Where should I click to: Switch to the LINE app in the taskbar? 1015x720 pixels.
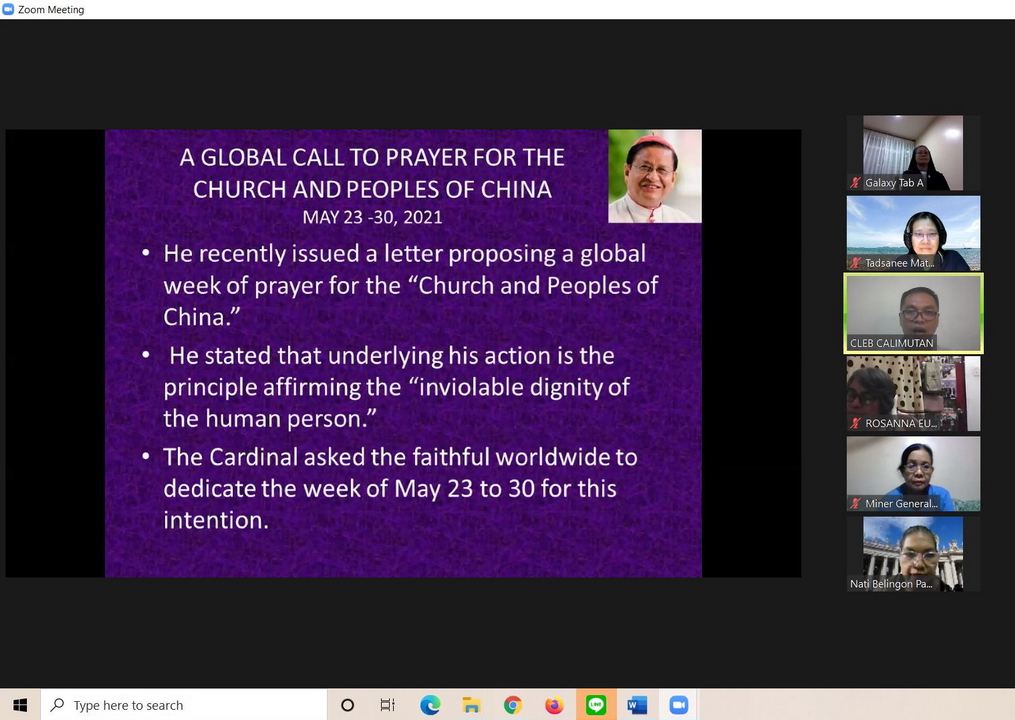(596, 705)
